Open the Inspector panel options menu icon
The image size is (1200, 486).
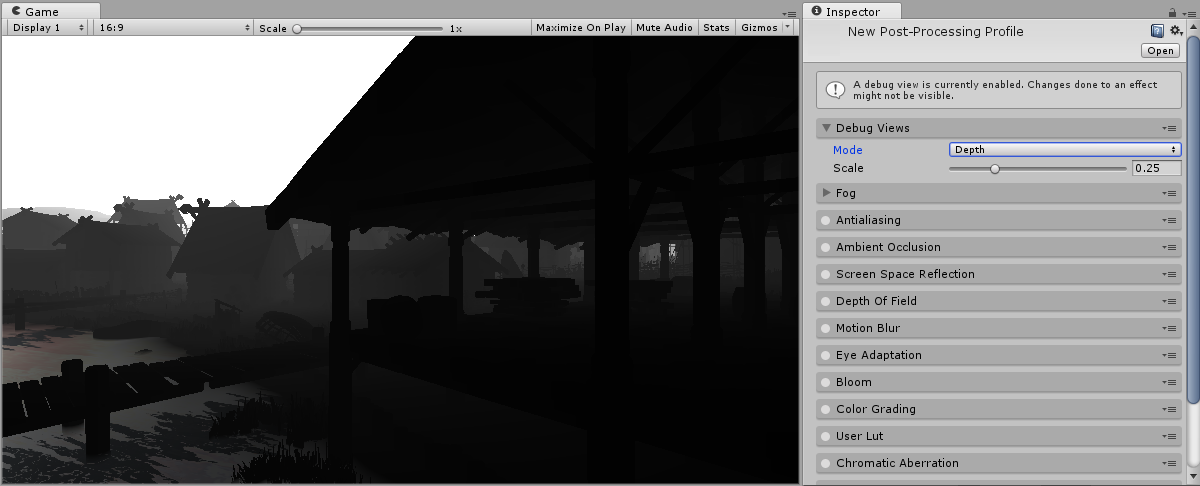click(1189, 12)
